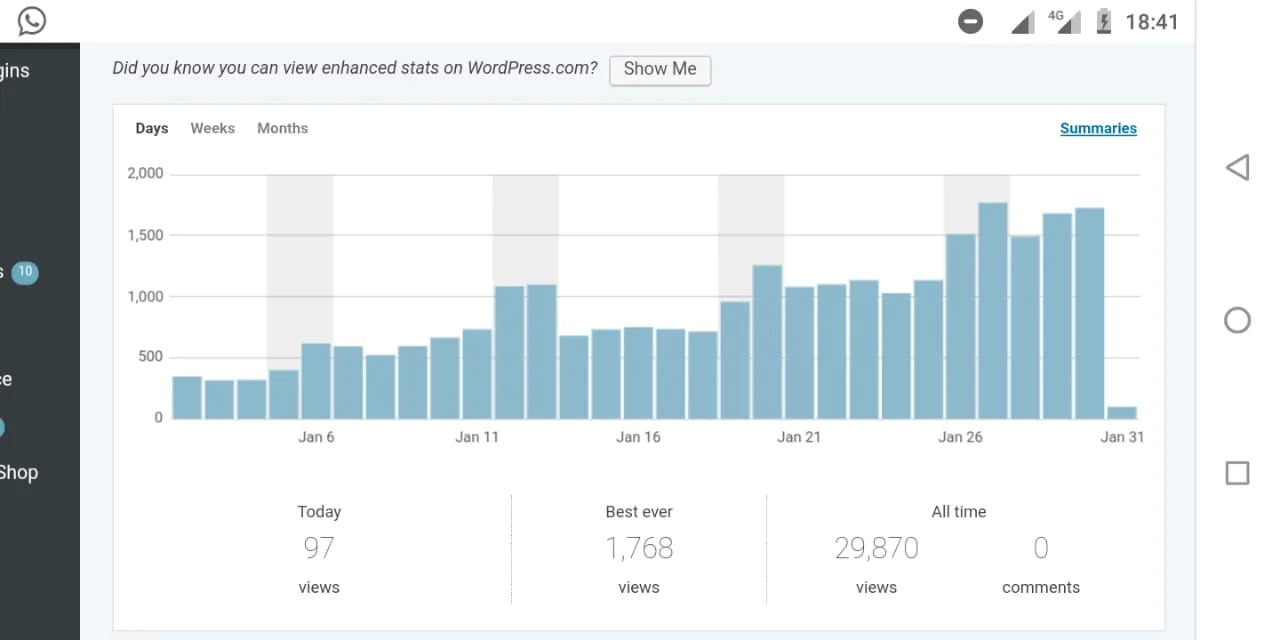The image size is (1280, 640).
Task: Click the status bar clock showing 18:41
Action: tap(1152, 22)
